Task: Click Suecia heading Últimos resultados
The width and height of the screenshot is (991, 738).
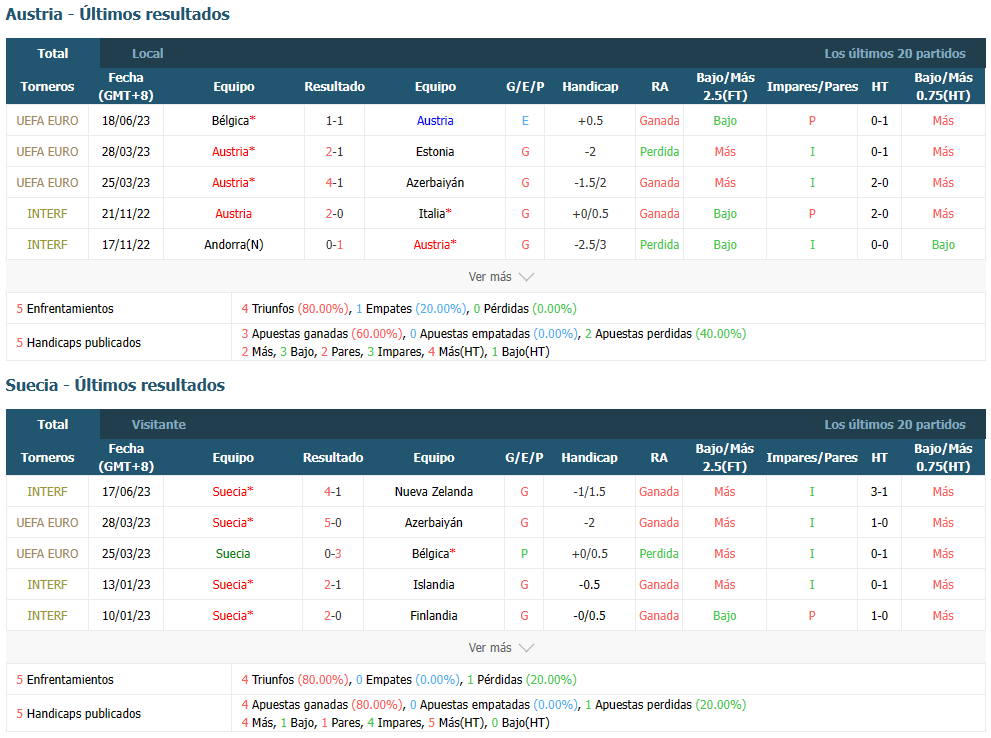Action: coord(115,385)
